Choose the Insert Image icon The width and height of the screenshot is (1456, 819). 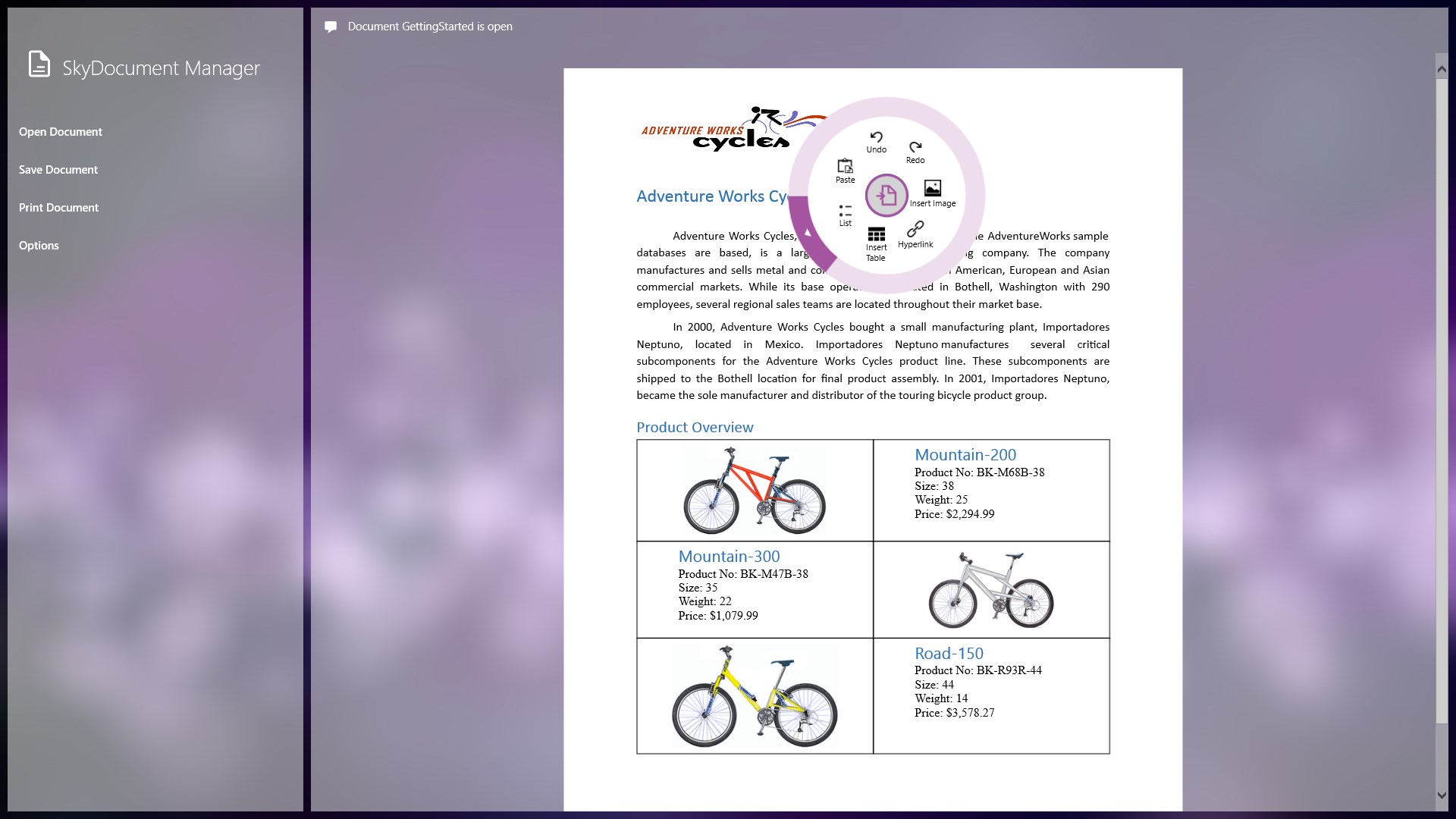coord(933,193)
